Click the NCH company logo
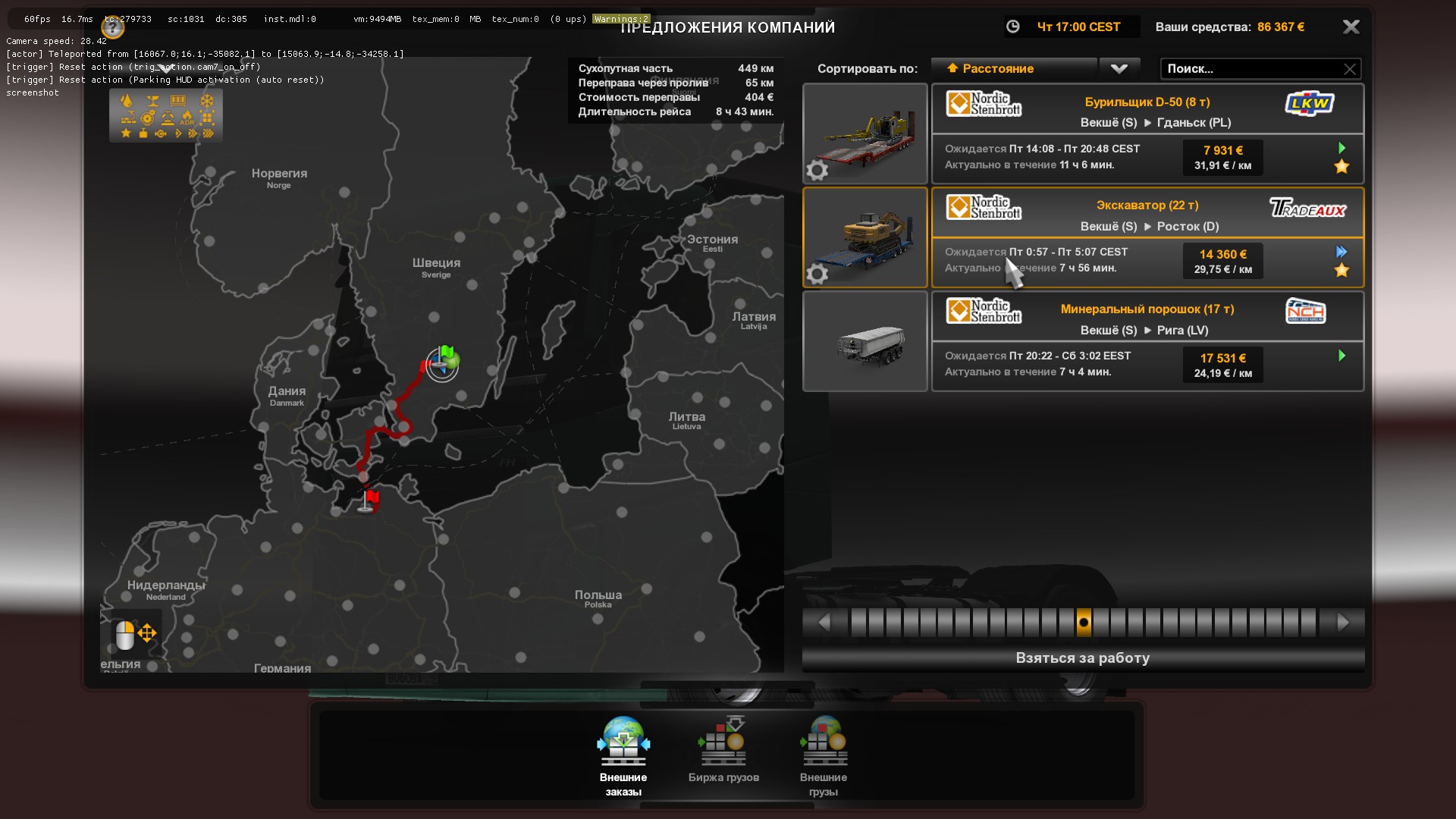Screen dimensions: 1456x819 1305,311
